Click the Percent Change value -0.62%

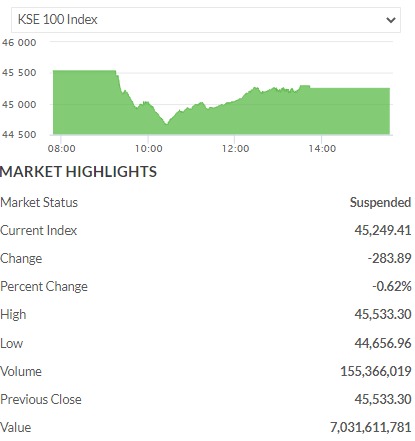coord(392,286)
